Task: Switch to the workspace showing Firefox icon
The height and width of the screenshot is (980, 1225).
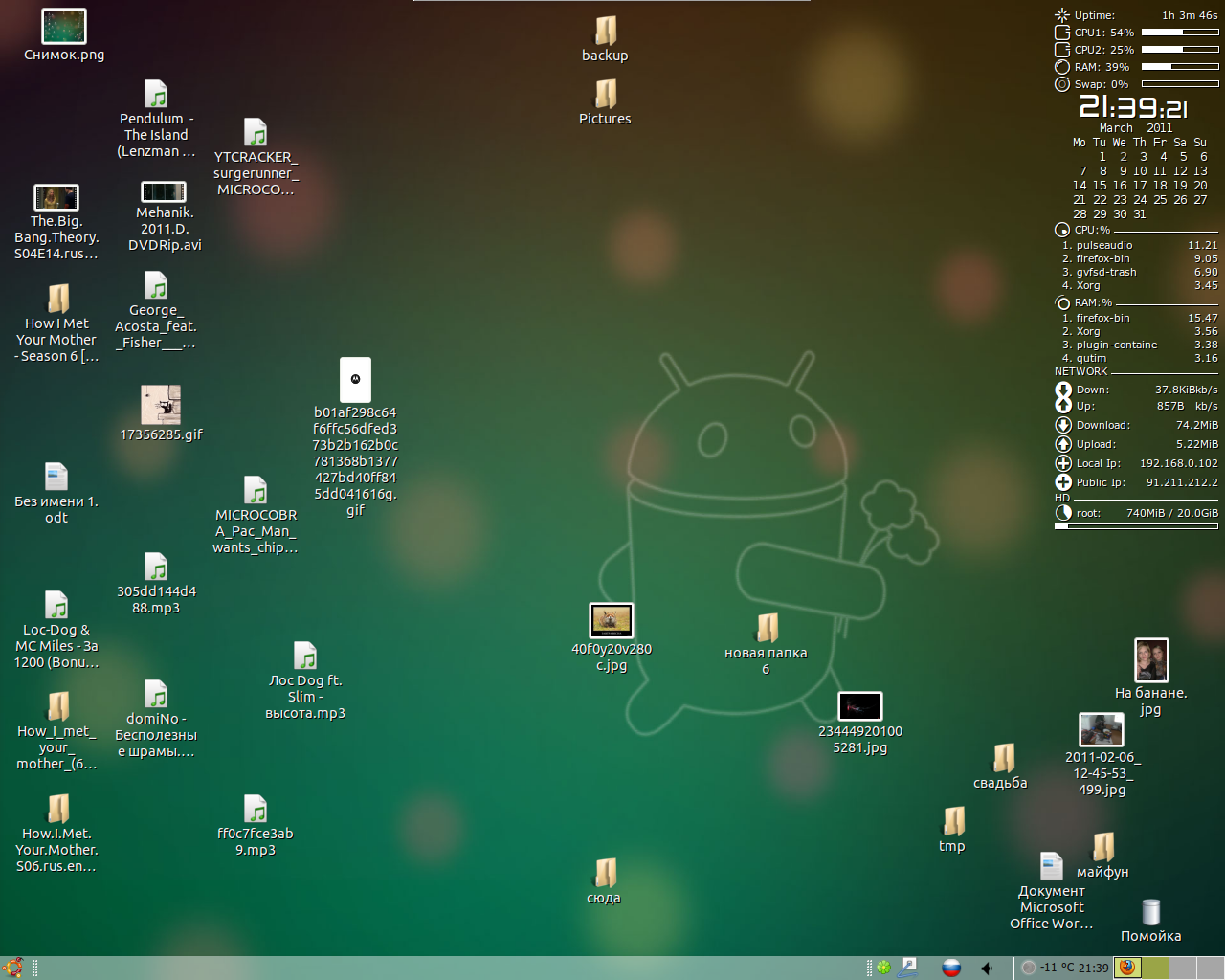Action: click(x=1127, y=968)
